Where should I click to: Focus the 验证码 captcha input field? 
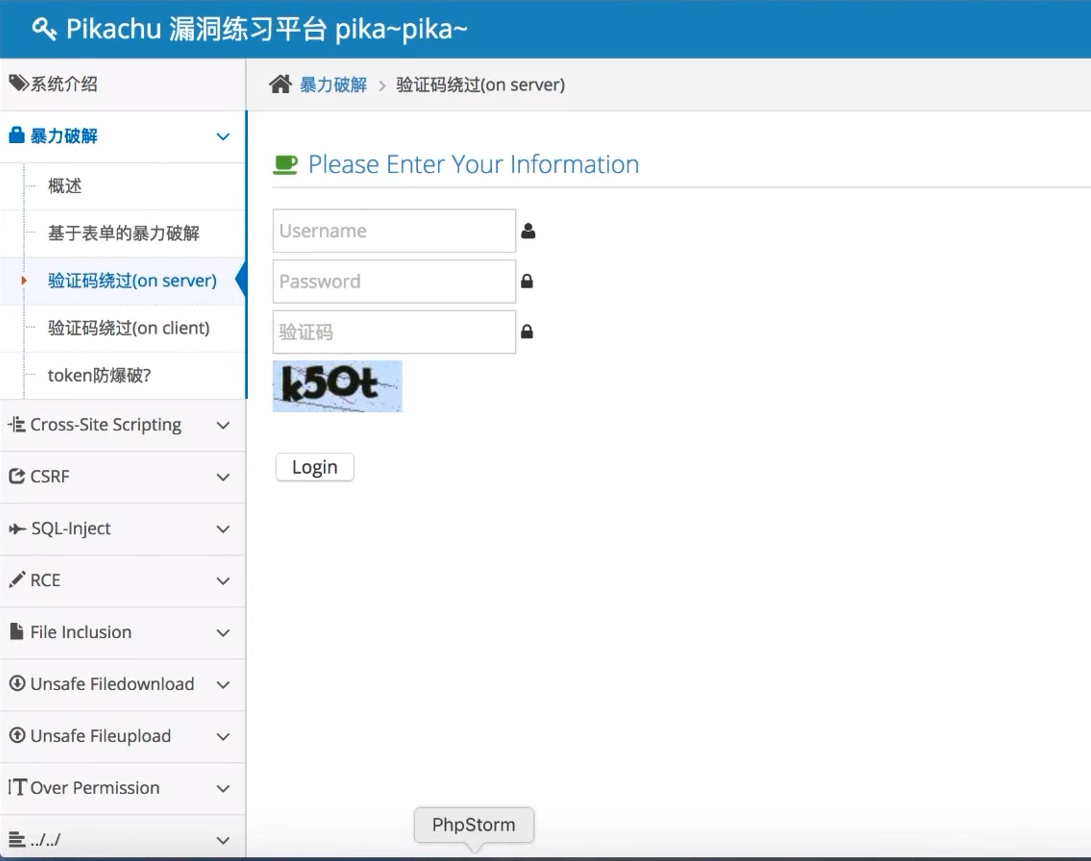[394, 332]
